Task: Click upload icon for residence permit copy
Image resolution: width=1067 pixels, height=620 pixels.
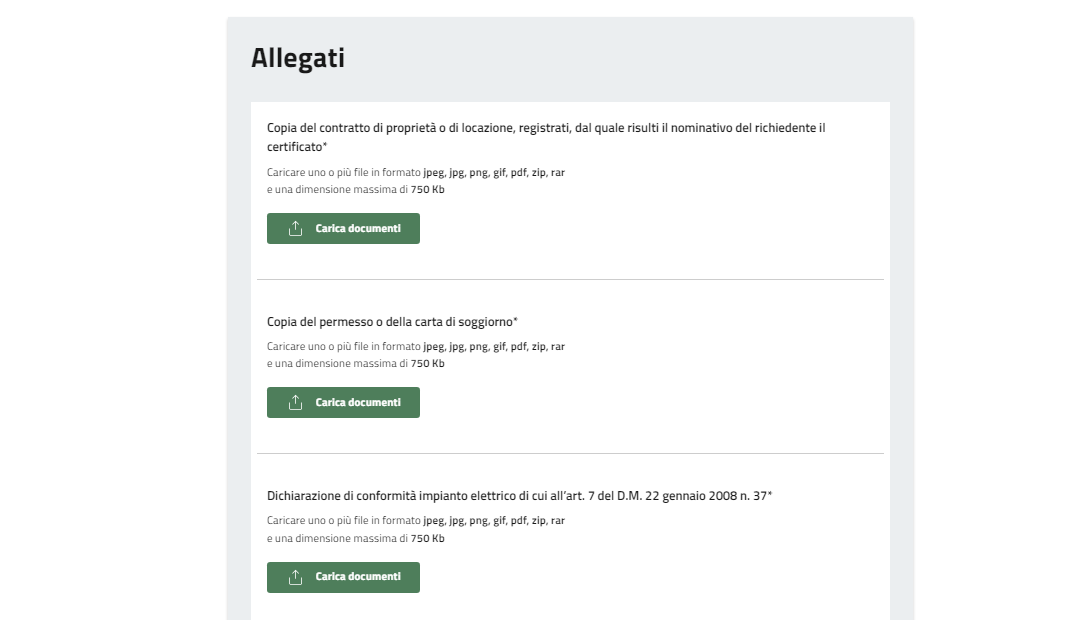Action: (295, 403)
